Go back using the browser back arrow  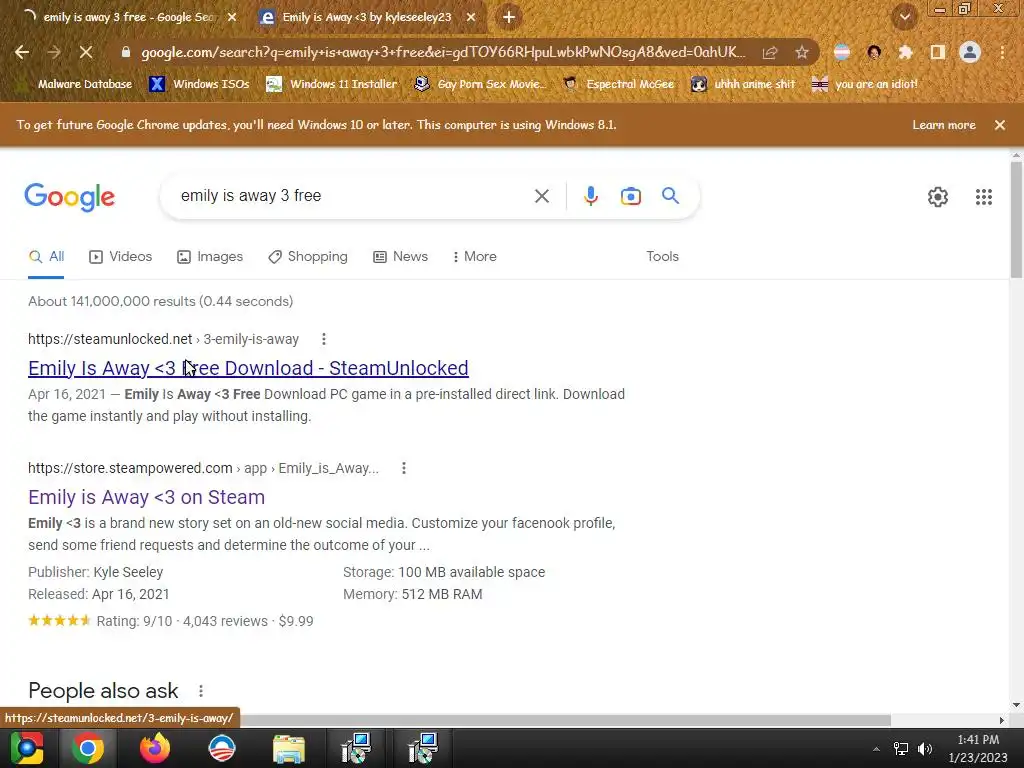pyautogui.click(x=22, y=52)
